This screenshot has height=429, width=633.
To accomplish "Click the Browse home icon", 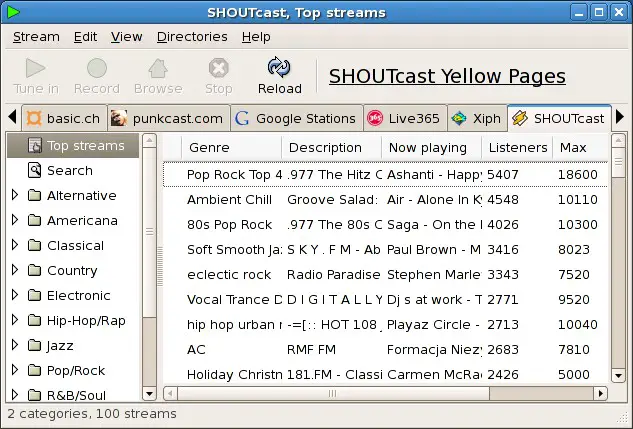I will [158, 68].
